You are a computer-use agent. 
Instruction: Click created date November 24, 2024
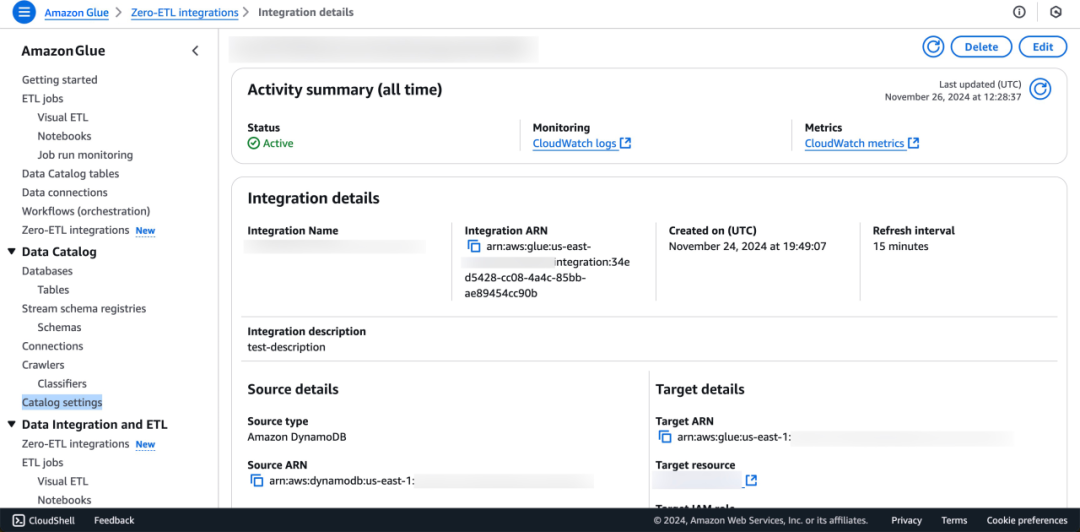[747, 246]
